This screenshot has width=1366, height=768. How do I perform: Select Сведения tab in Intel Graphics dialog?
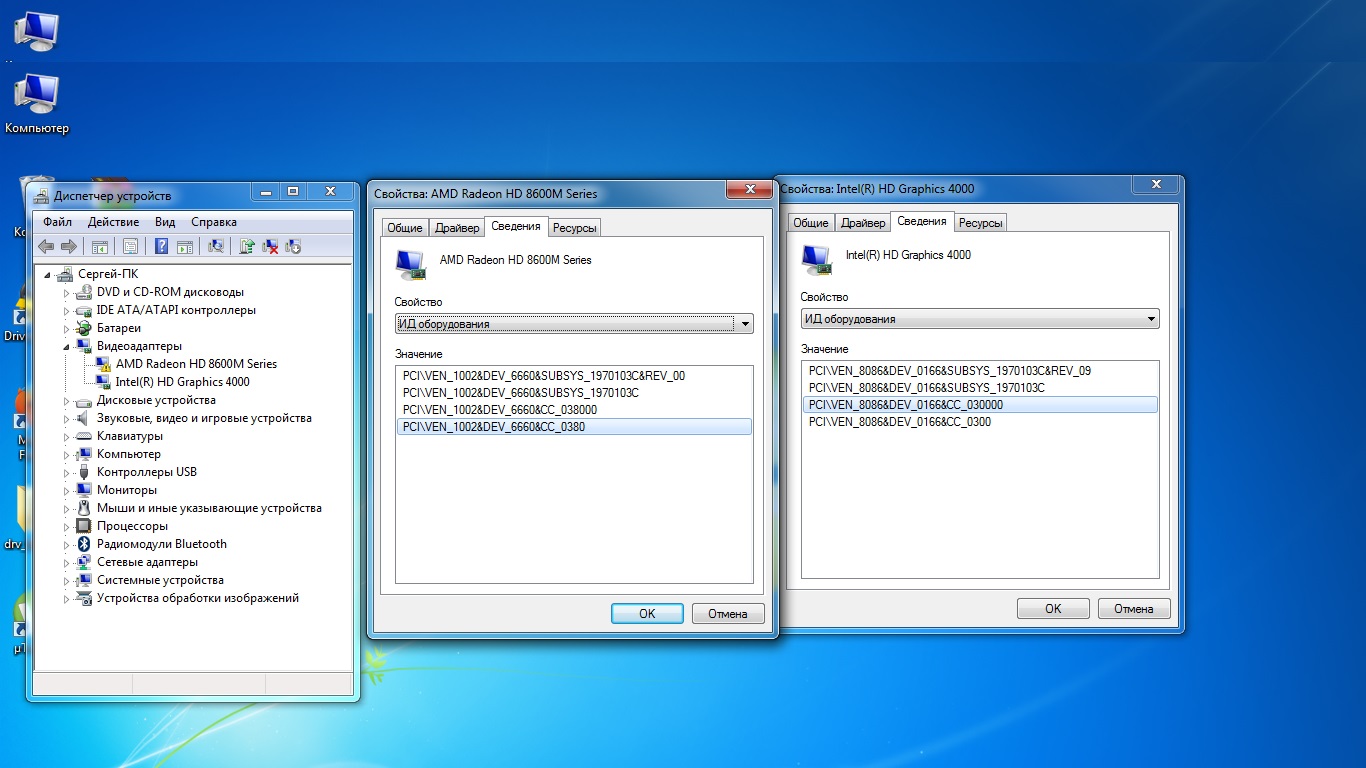coord(922,221)
